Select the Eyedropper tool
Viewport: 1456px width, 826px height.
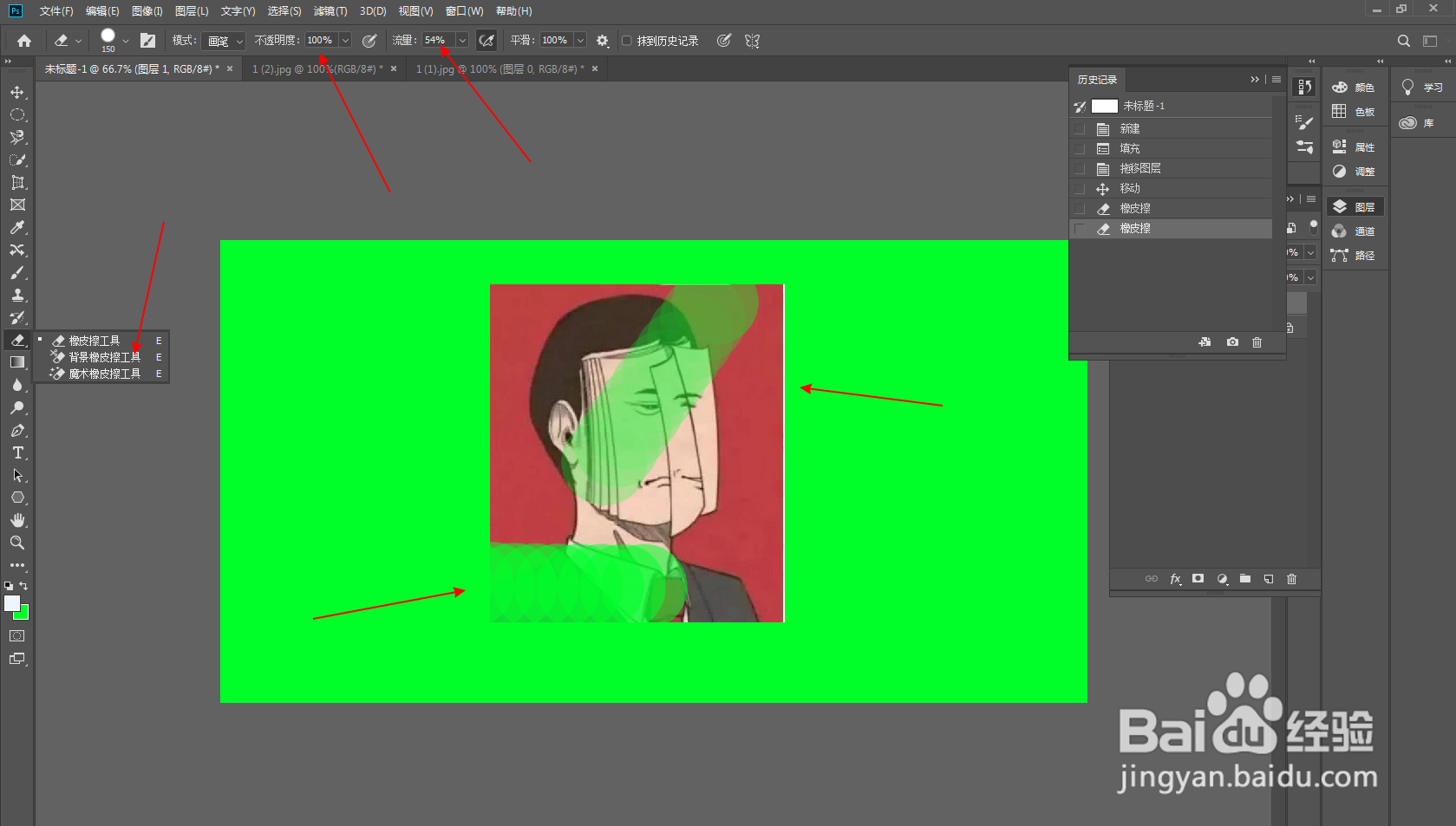[x=17, y=227]
